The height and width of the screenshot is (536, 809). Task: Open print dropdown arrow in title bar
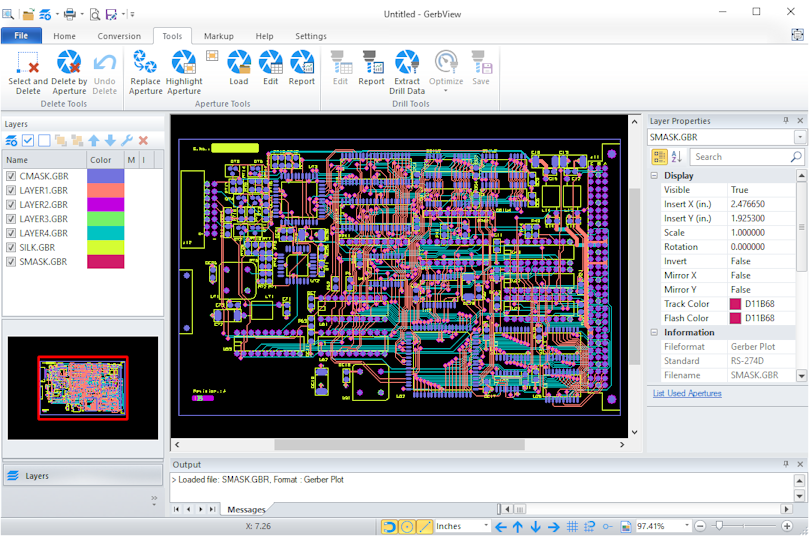[x=82, y=14]
